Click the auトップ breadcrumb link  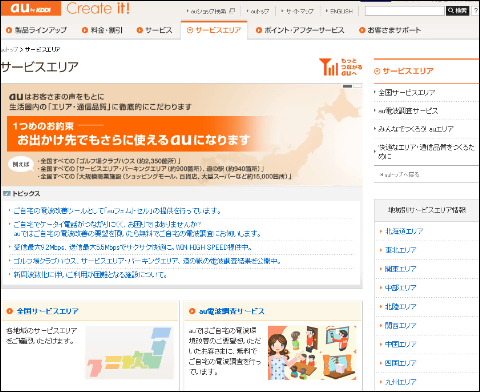[x=9, y=50]
